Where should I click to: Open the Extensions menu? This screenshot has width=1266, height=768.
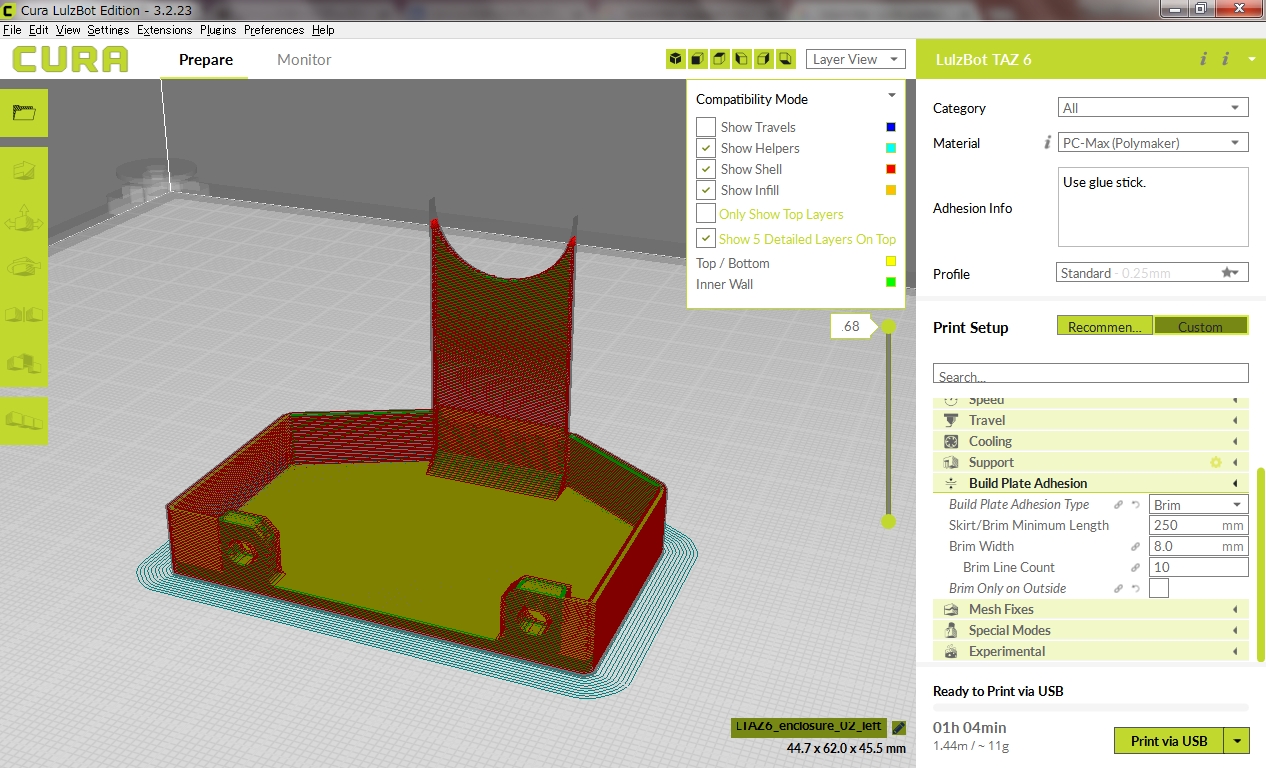pyautogui.click(x=164, y=30)
